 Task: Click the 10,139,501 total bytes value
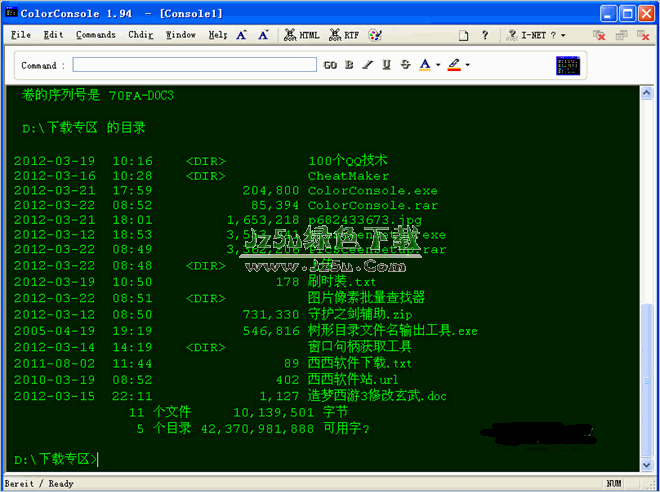274,412
